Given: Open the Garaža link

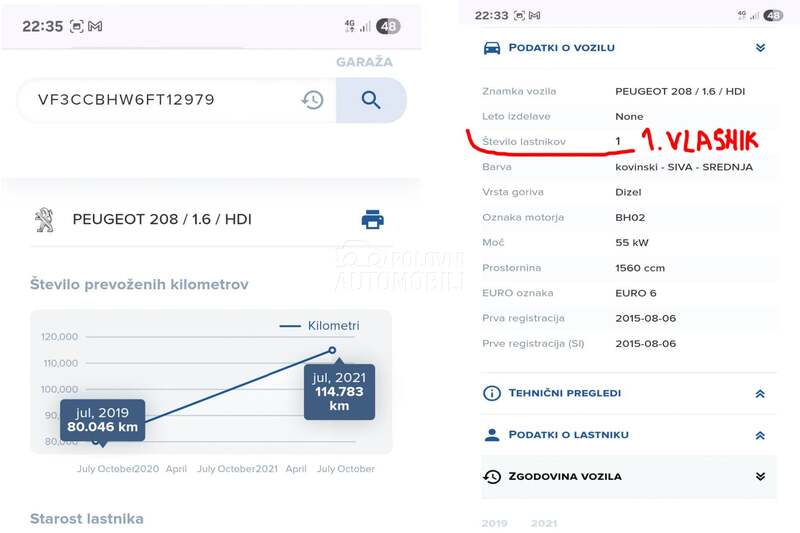Looking at the screenshot, I should (364, 62).
